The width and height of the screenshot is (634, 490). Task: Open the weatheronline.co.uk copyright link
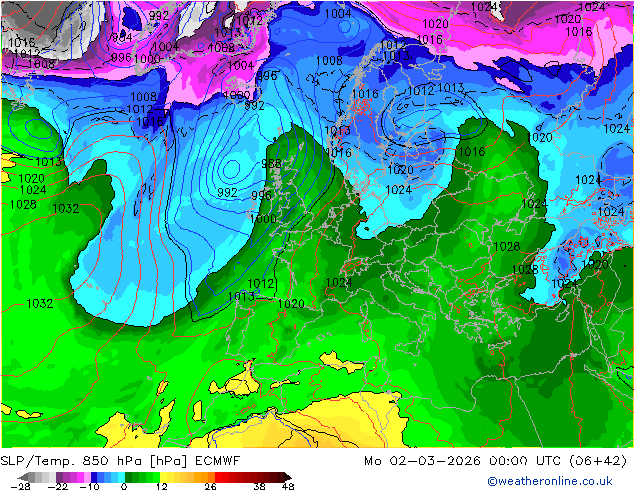[x=549, y=481]
